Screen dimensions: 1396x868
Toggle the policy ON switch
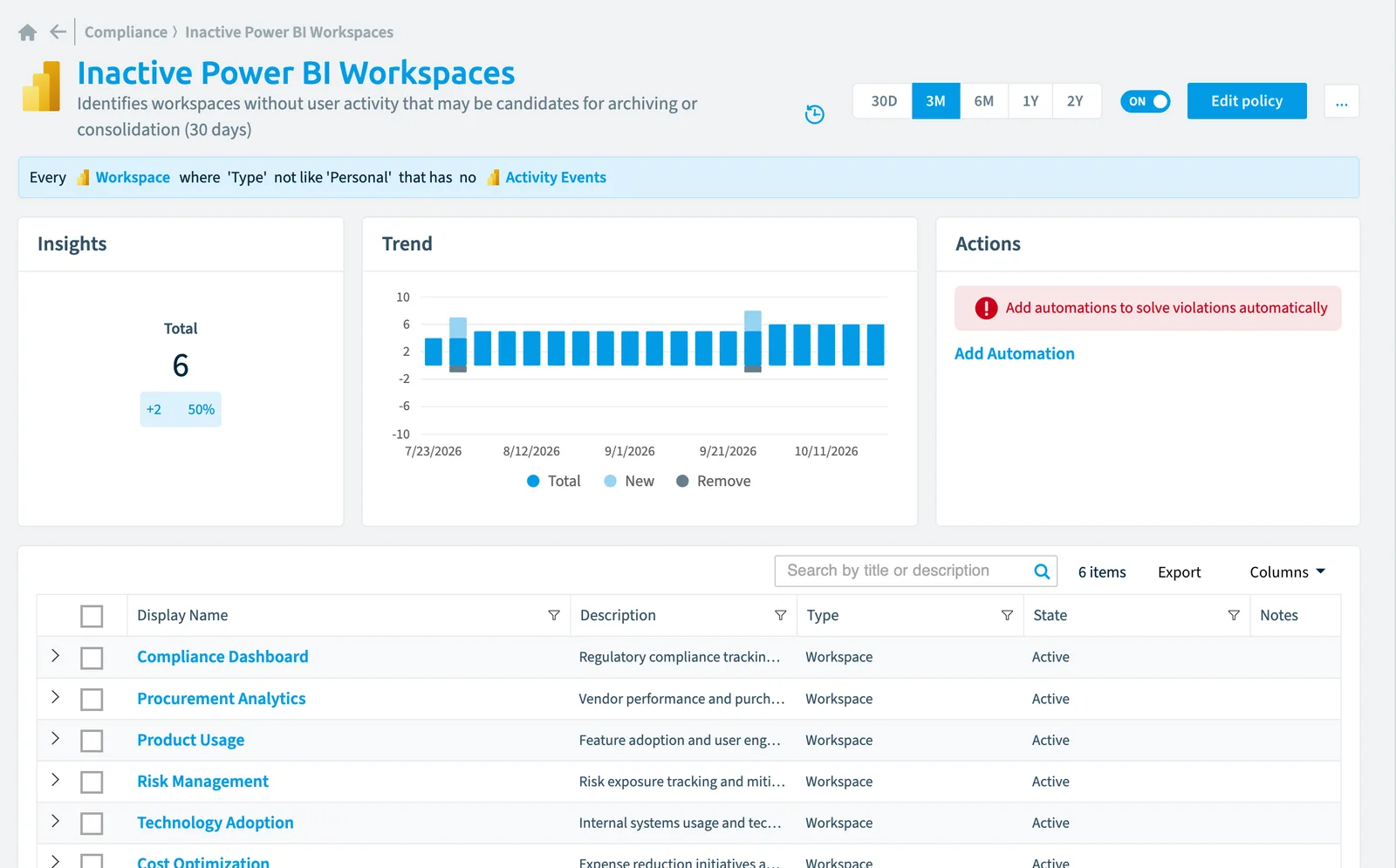(x=1145, y=101)
